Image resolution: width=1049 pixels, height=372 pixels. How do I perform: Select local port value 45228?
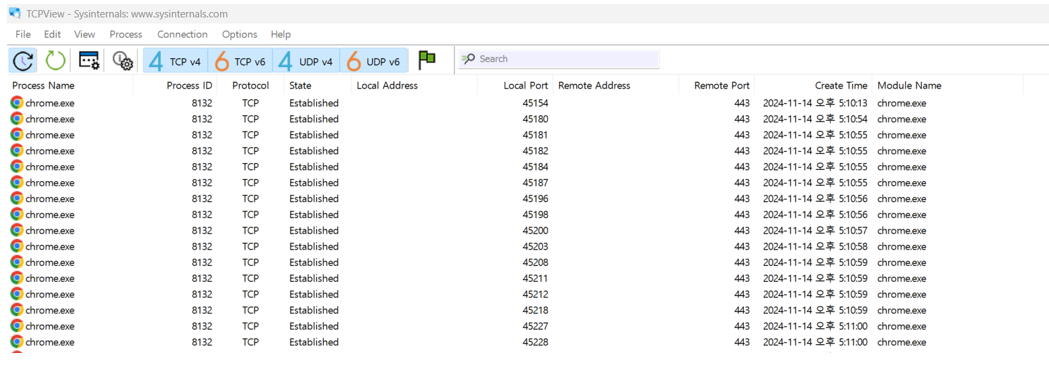(x=535, y=342)
